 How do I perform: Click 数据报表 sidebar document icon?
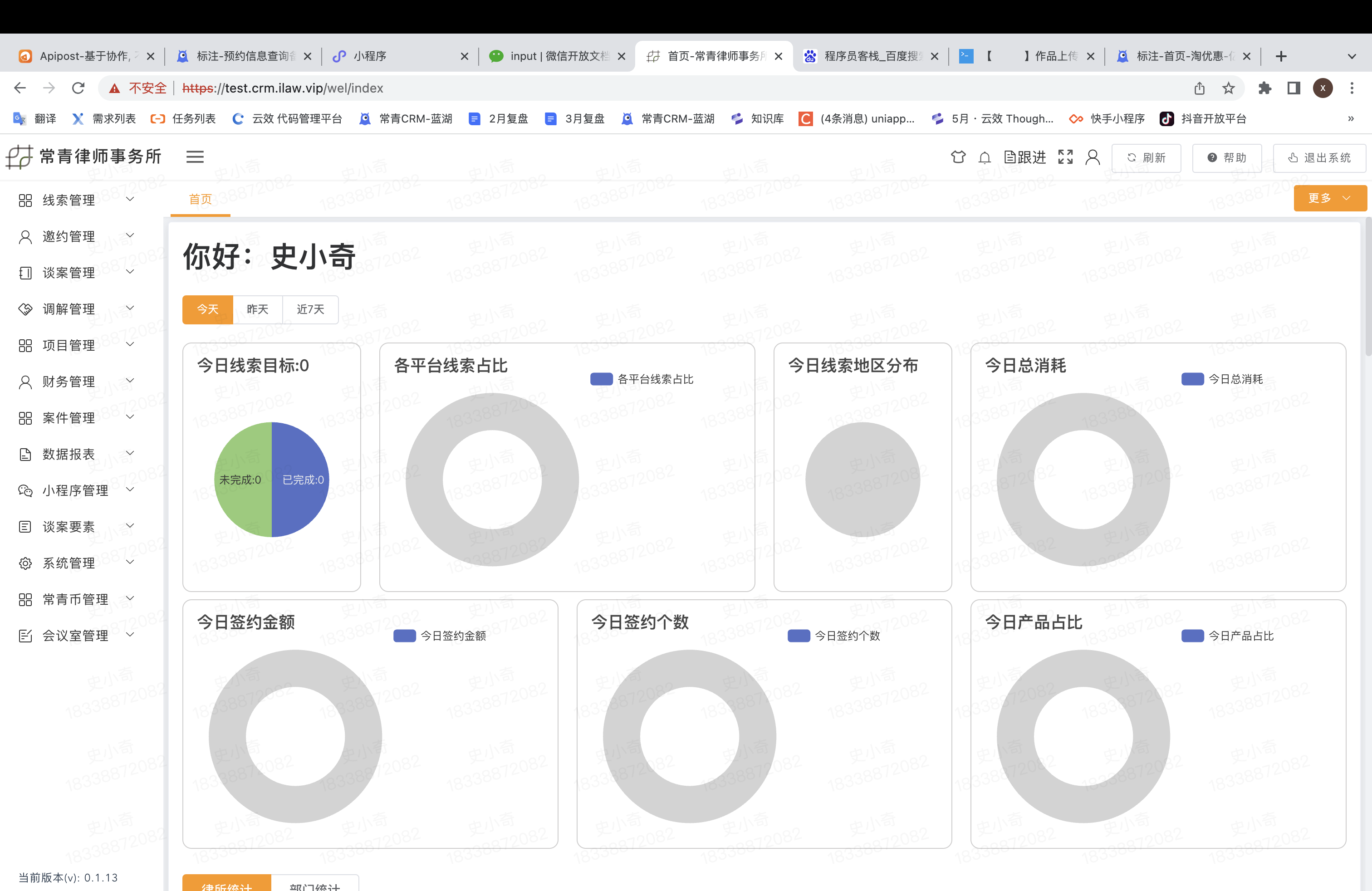tap(25, 454)
